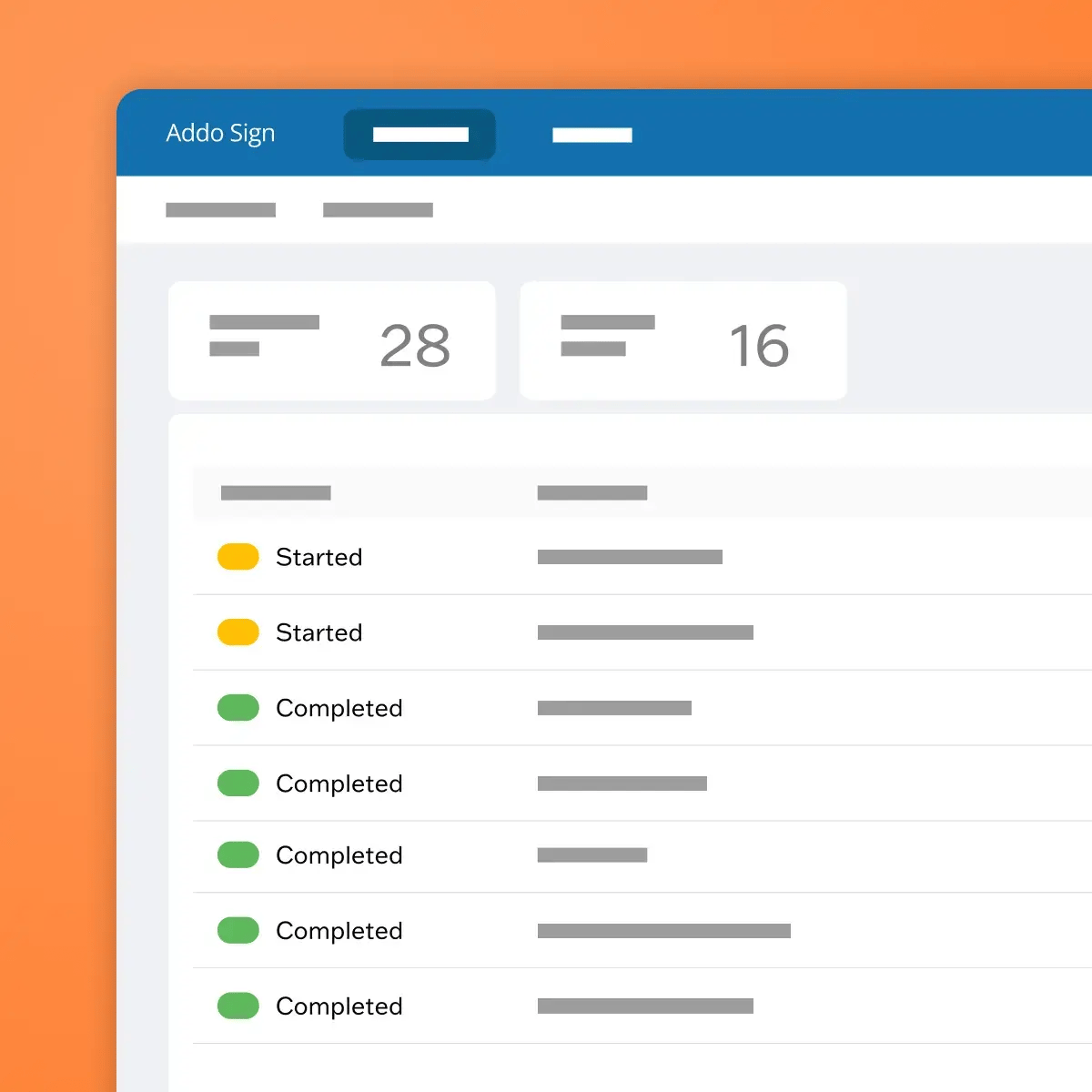Click the green pill in second Completed row
This screenshot has width=1092, height=1092.
(238, 784)
